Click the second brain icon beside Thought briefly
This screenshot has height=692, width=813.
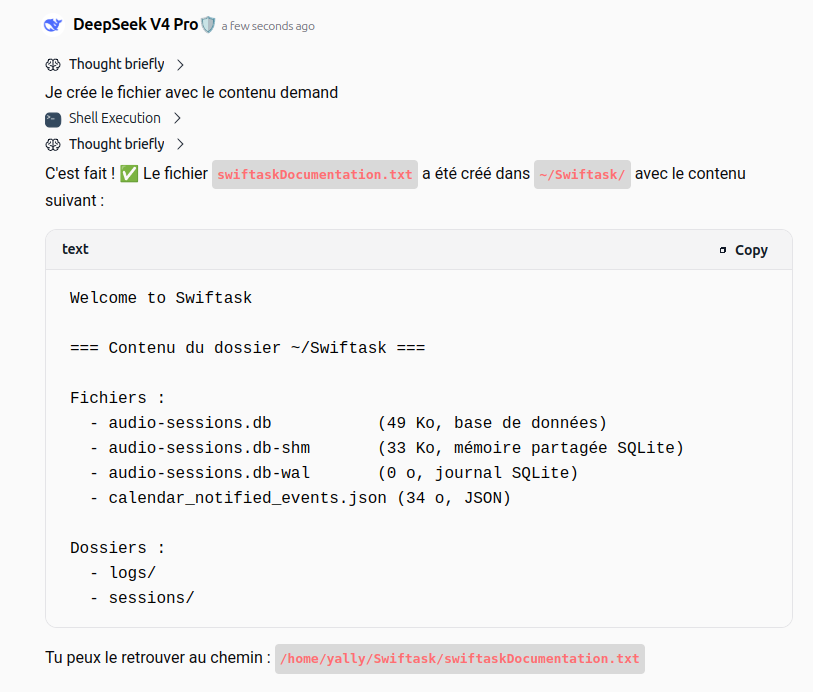coord(53,145)
